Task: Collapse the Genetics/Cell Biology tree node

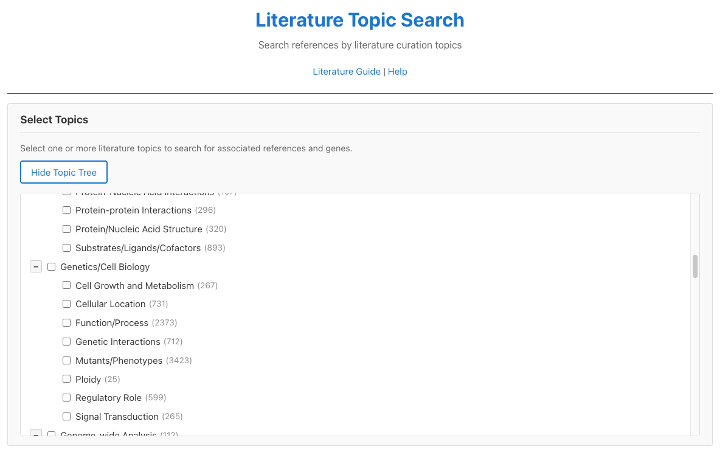Action: point(36,267)
